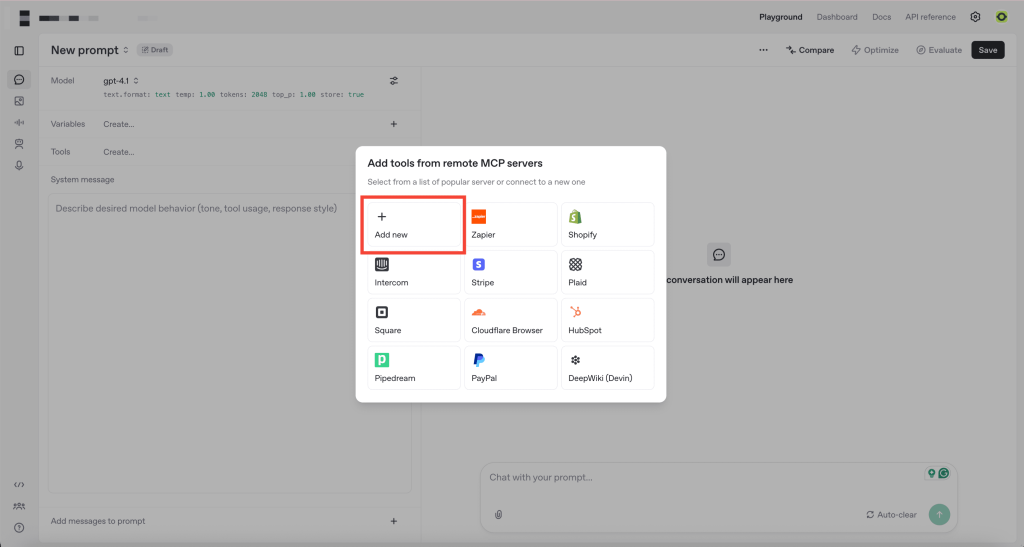Open the three-dots more options menu
This screenshot has width=1024, height=547.
pos(763,50)
